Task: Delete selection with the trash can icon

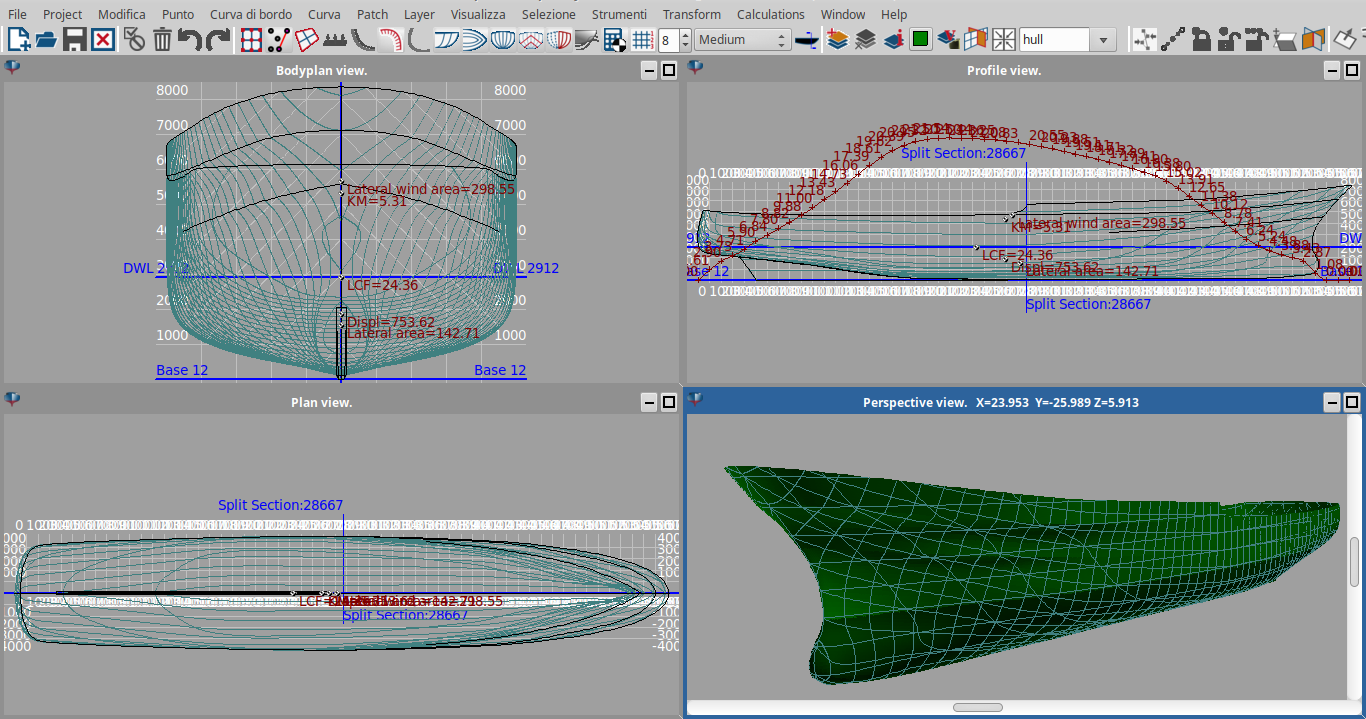Action: point(162,40)
